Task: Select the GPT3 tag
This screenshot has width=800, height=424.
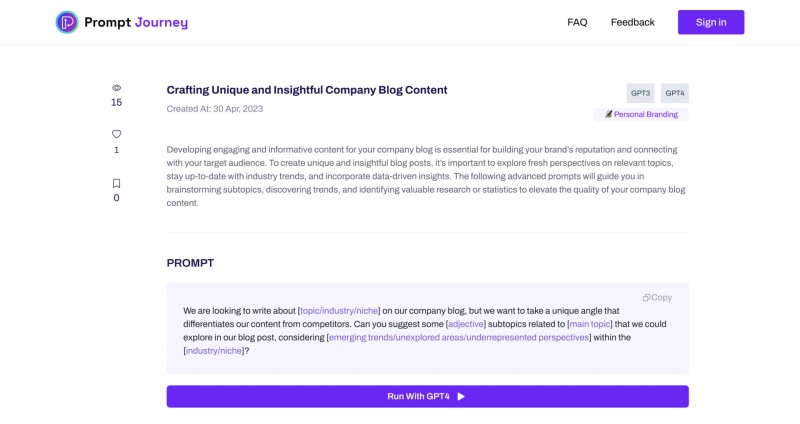Action: pyautogui.click(x=640, y=93)
